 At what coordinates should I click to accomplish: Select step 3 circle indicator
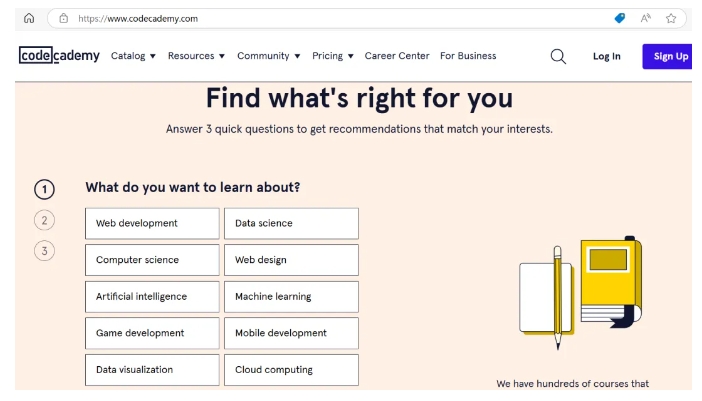pyautogui.click(x=44, y=251)
